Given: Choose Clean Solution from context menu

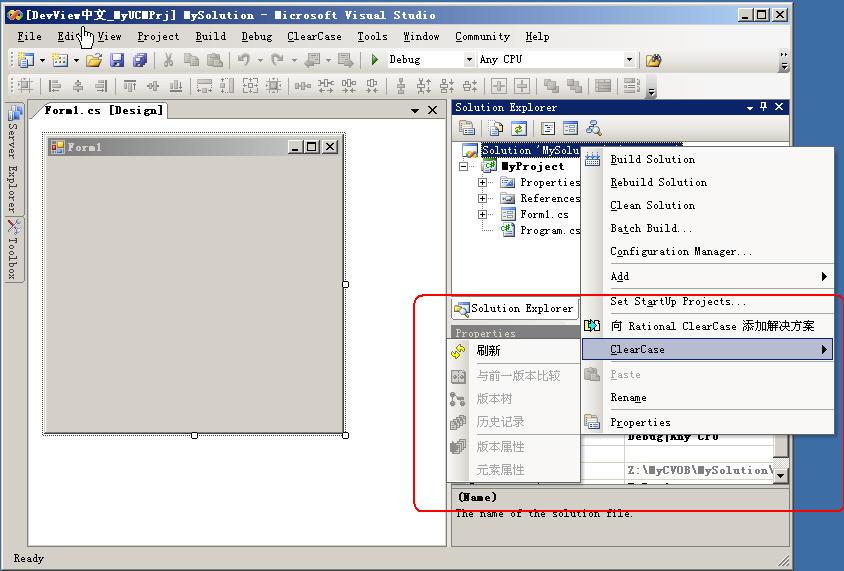Looking at the screenshot, I should pyautogui.click(x=708, y=206).
